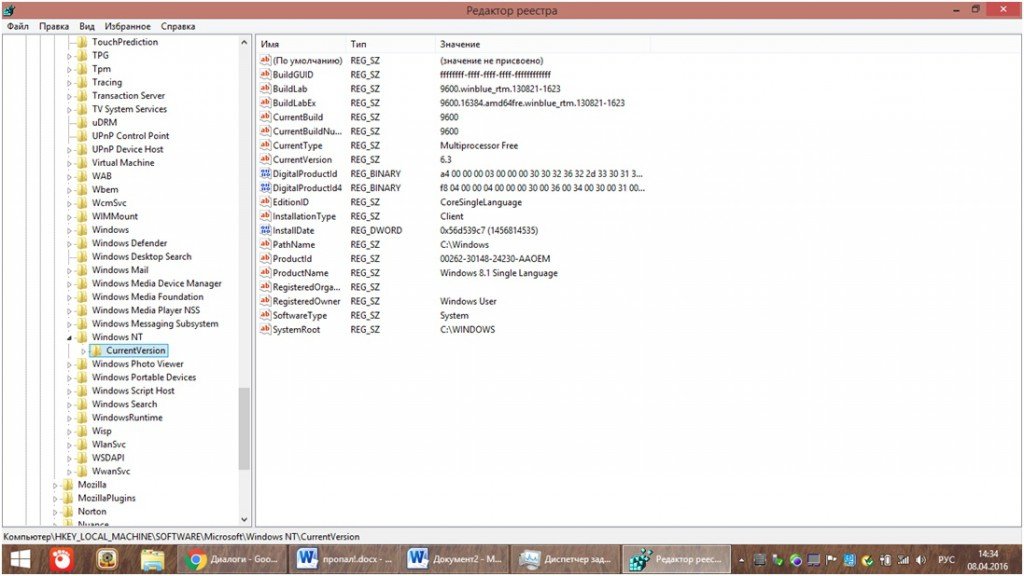Click the folder icon beside Norton
Image resolution: width=1024 pixels, height=576 pixels.
point(67,511)
